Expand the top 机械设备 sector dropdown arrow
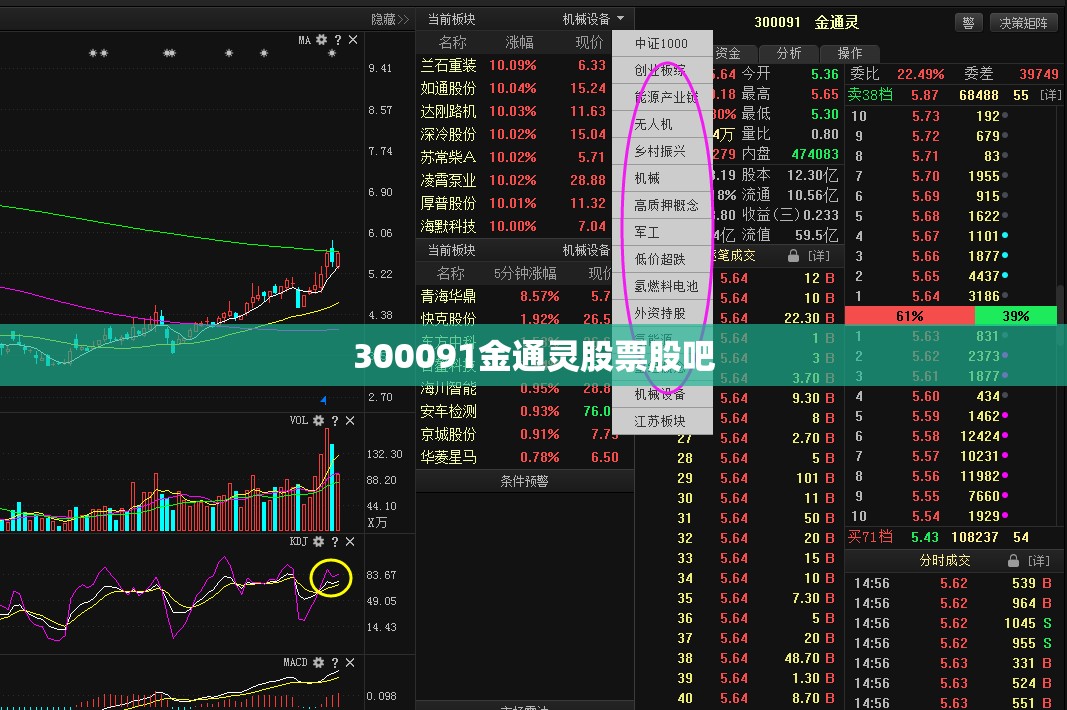 pyautogui.click(x=621, y=18)
